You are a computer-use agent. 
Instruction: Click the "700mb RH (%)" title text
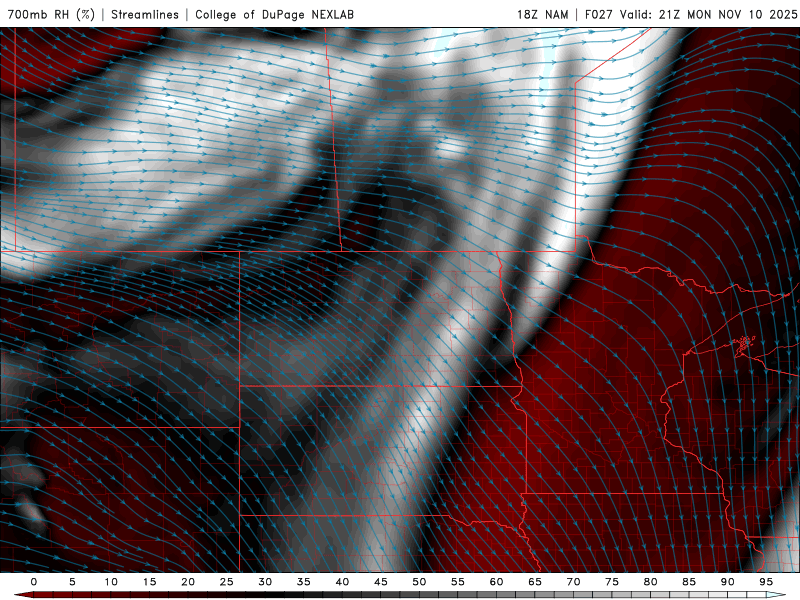[51, 14]
